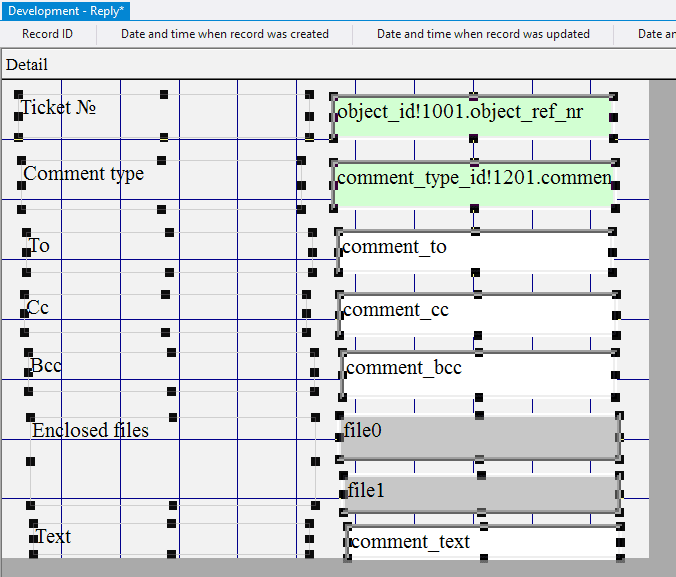Select the record created date column header
Viewport: 676px width, 577px height.
225,34
